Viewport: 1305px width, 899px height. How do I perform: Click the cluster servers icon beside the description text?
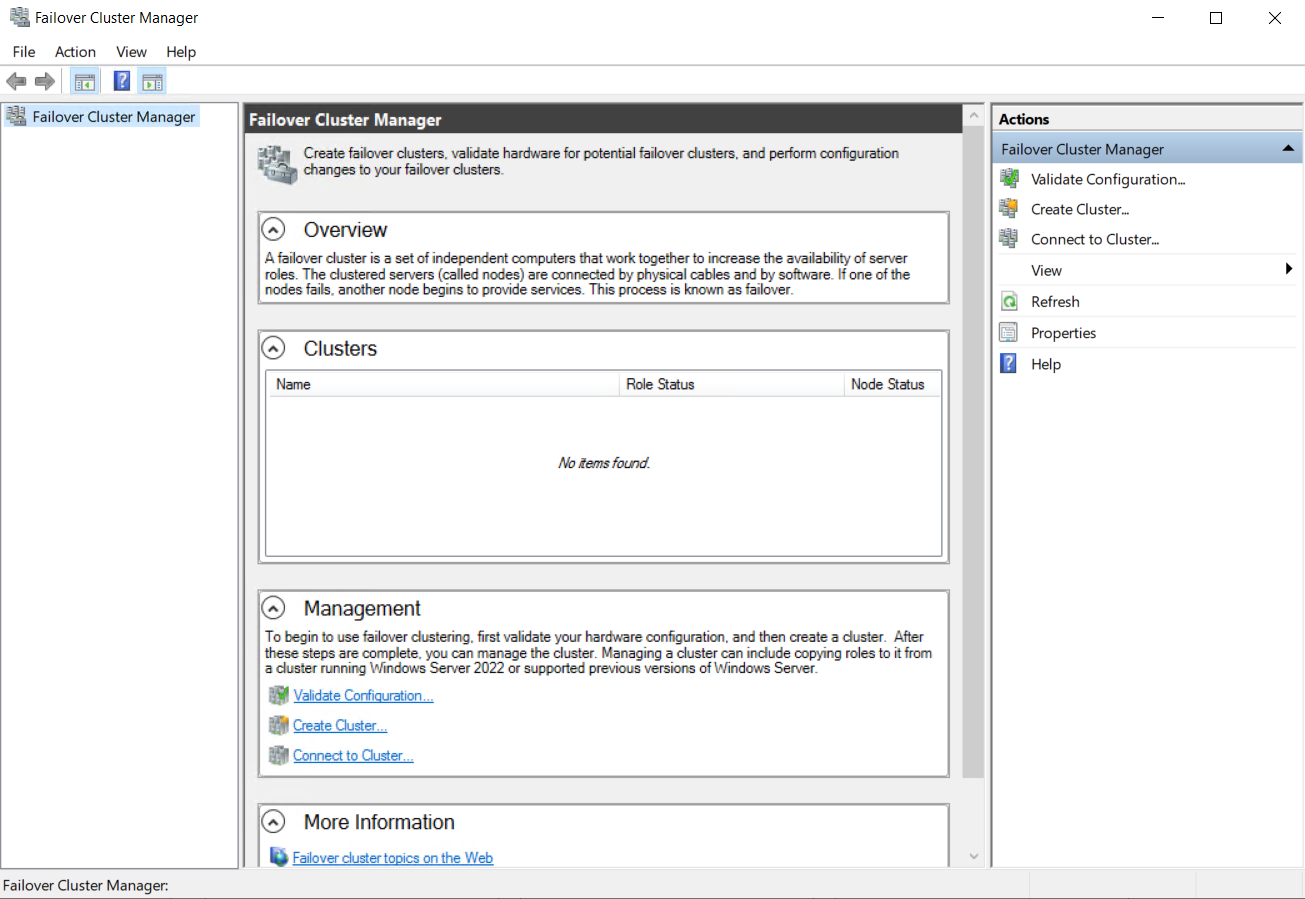(x=277, y=164)
